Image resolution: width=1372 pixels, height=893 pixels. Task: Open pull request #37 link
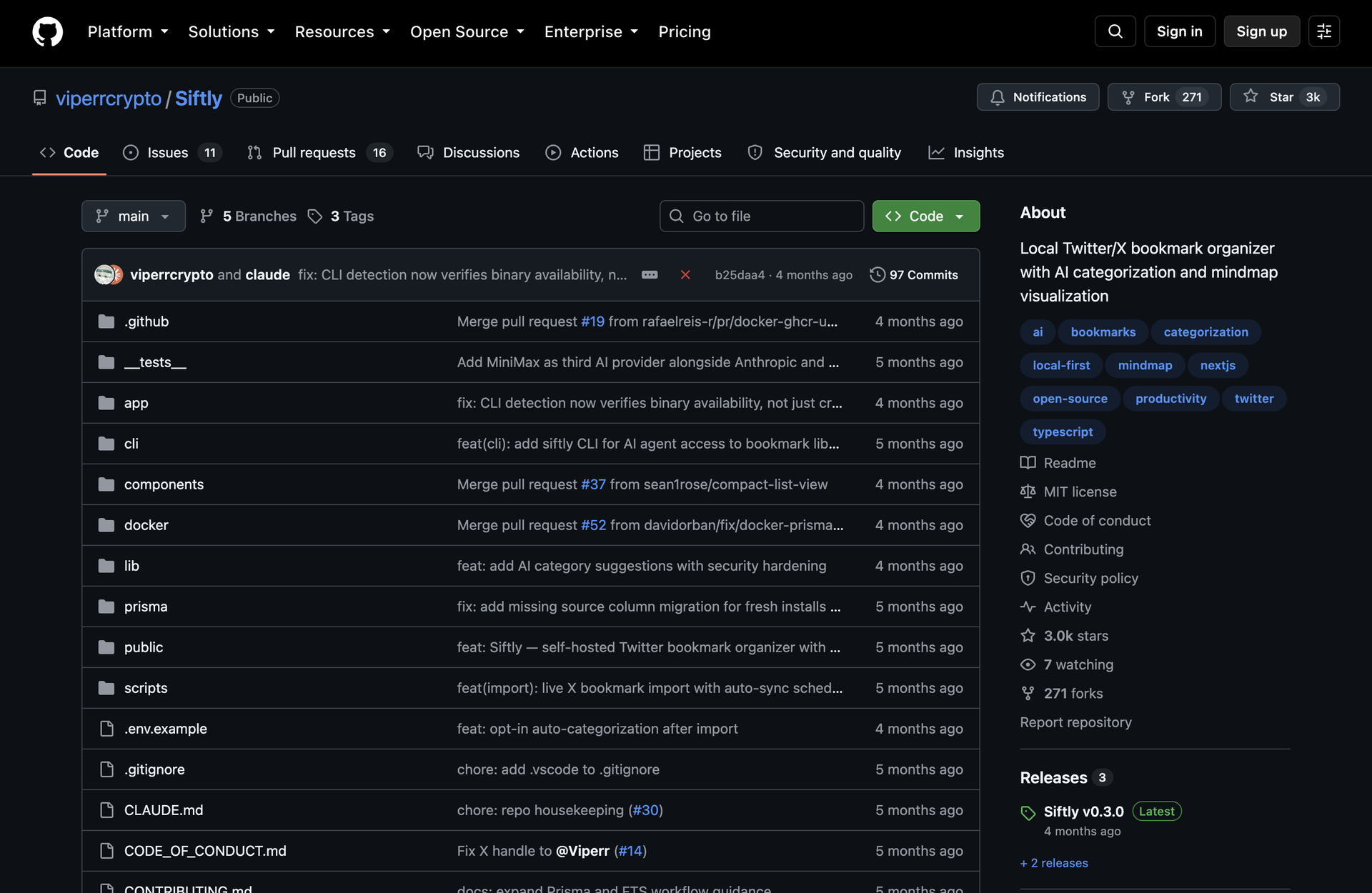pos(593,484)
